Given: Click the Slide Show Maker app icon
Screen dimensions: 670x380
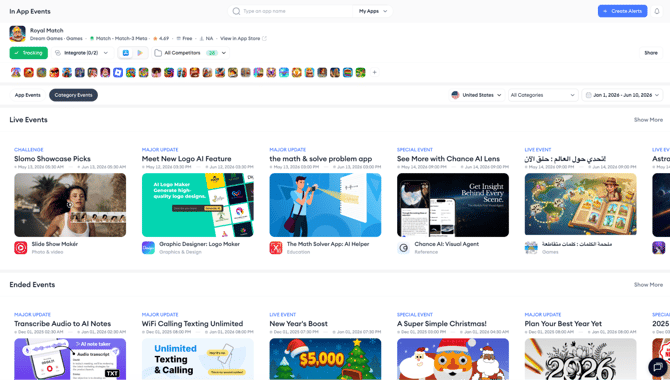Looking at the screenshot, I should [21, 247].
